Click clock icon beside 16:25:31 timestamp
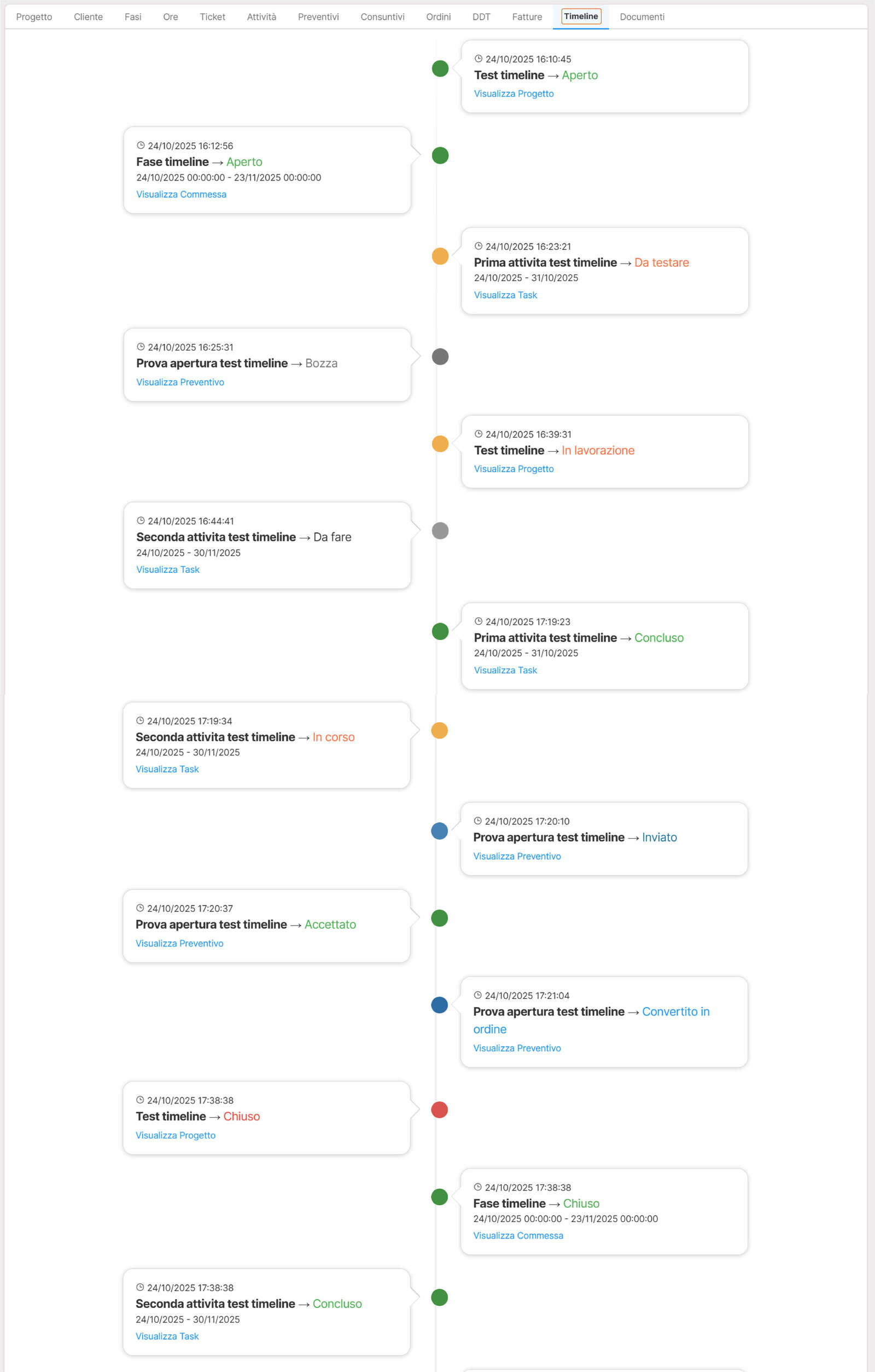Screen dimensions: 875x1372 point(141,346)
